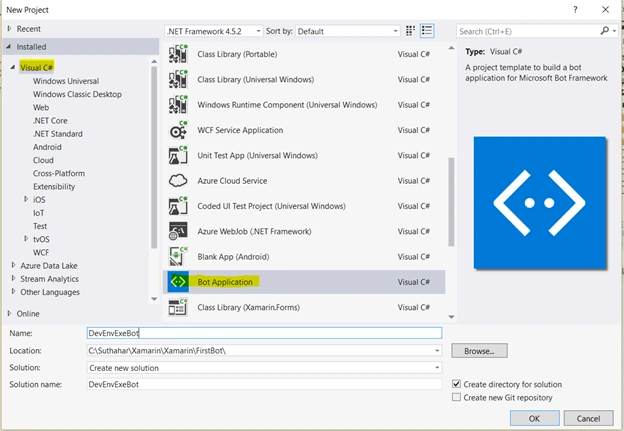Click the Name input field

coord(264,333)
